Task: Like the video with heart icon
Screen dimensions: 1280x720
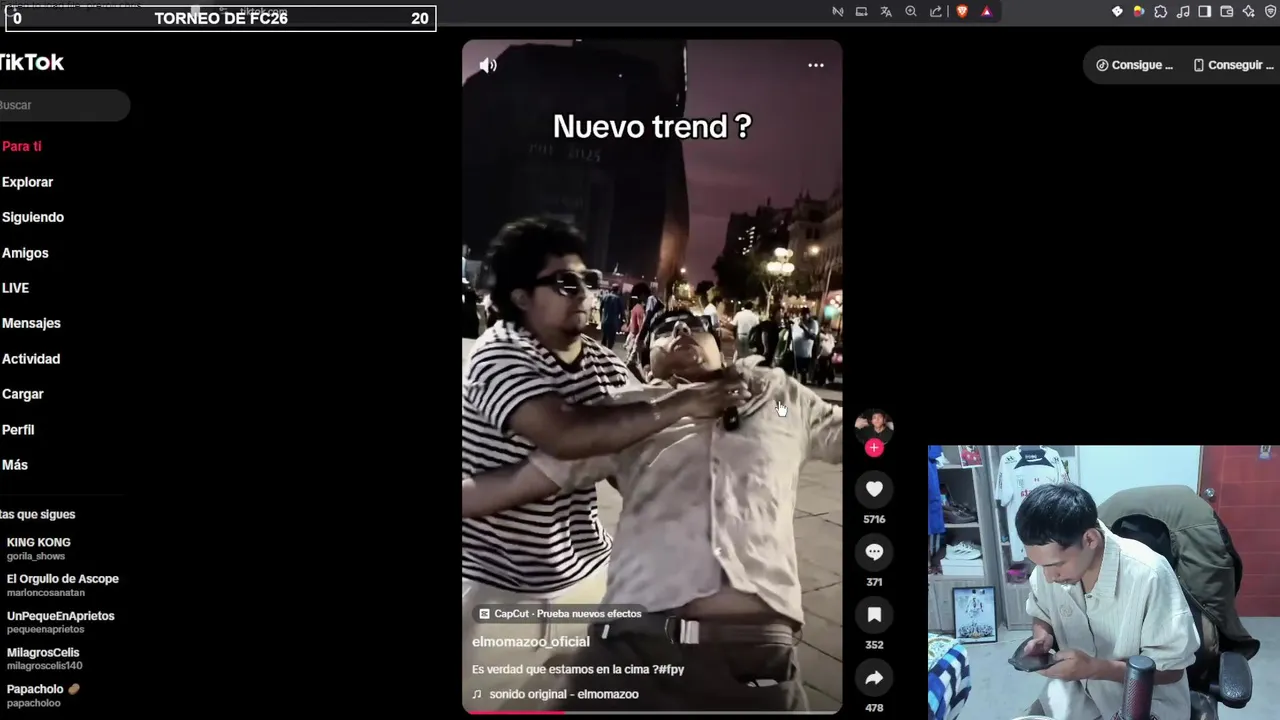Action: pos(874,489)
